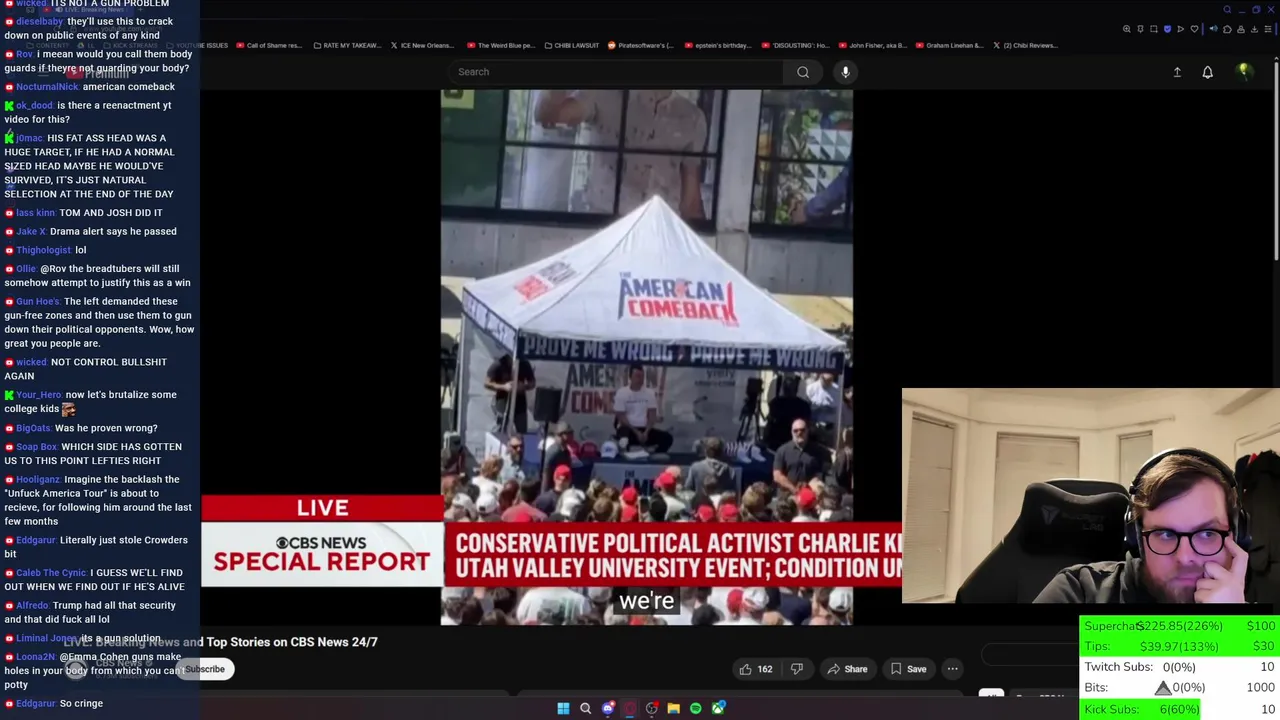Click chat username 'Hooliganz'
Image resolution: width=1280 pixels, height=720 pixels.
tap(38, 479)
